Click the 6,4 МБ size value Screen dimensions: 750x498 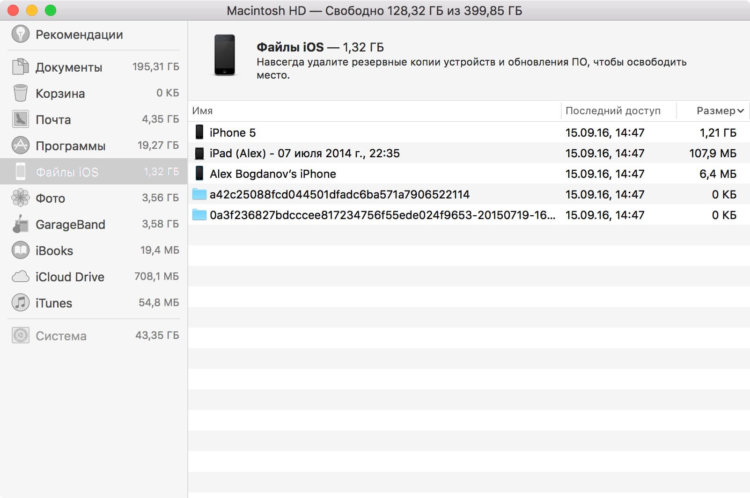718,174
